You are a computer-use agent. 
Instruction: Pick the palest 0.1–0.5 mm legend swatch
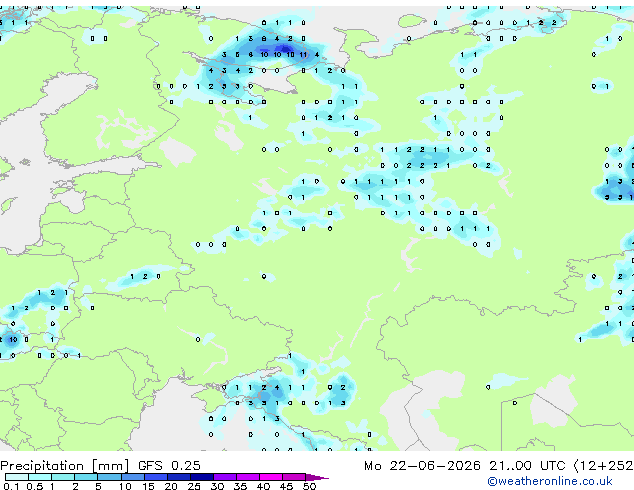(17, 477)
